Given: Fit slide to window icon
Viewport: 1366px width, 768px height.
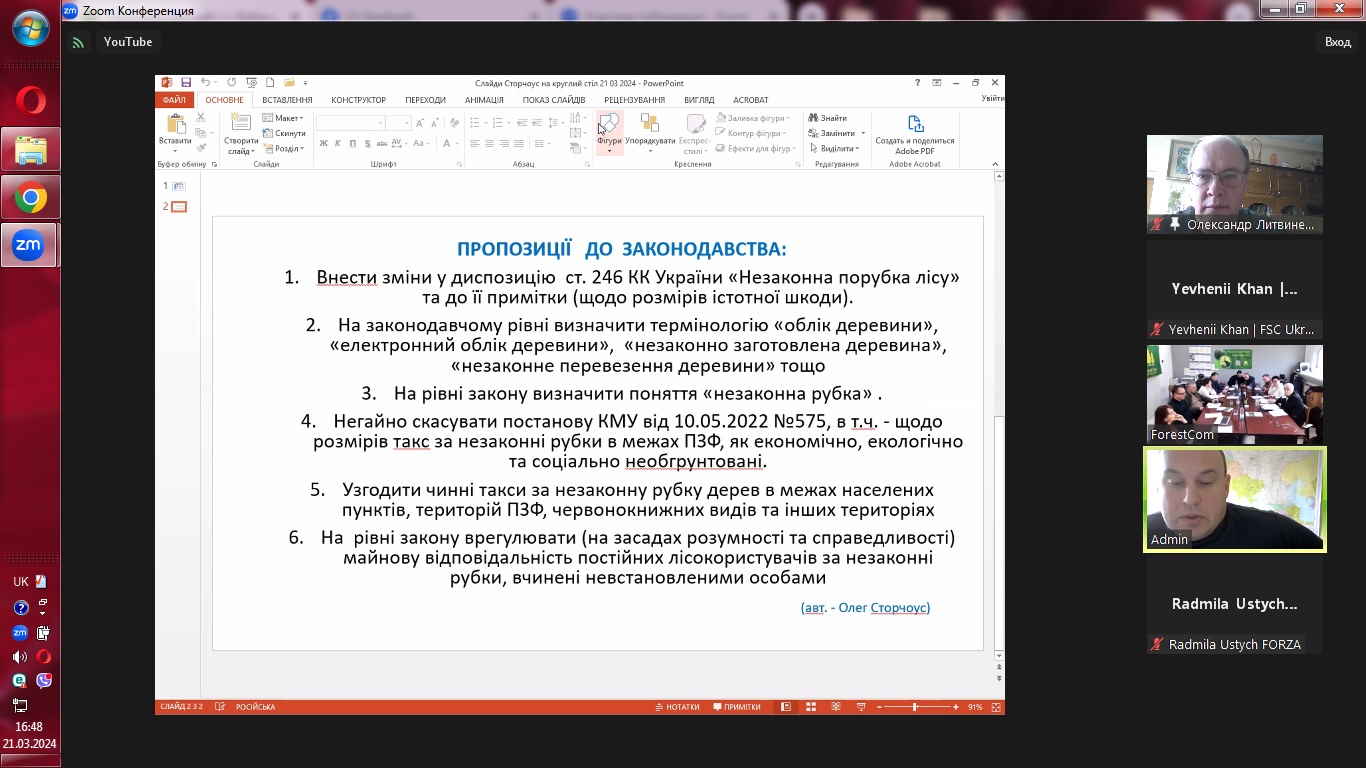Looking at the screenshot, I should click(x=995, y=707).
